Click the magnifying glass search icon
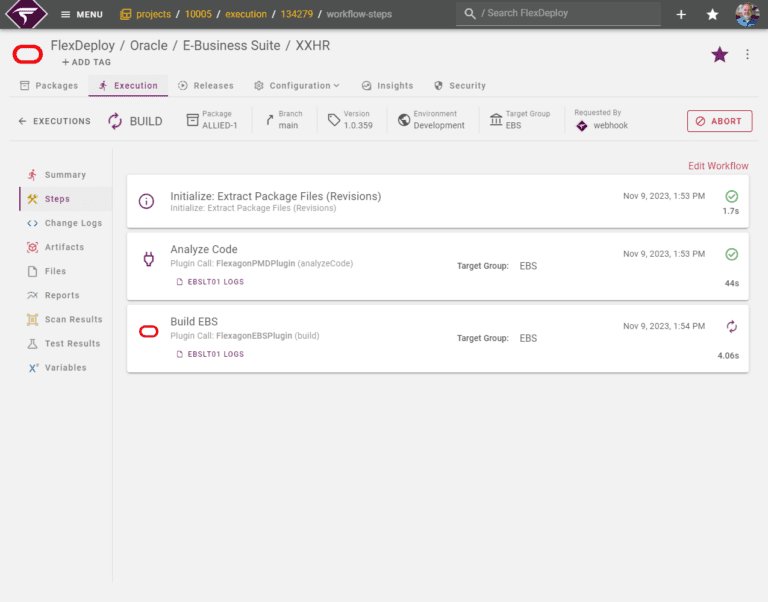 tap(470, 14)
